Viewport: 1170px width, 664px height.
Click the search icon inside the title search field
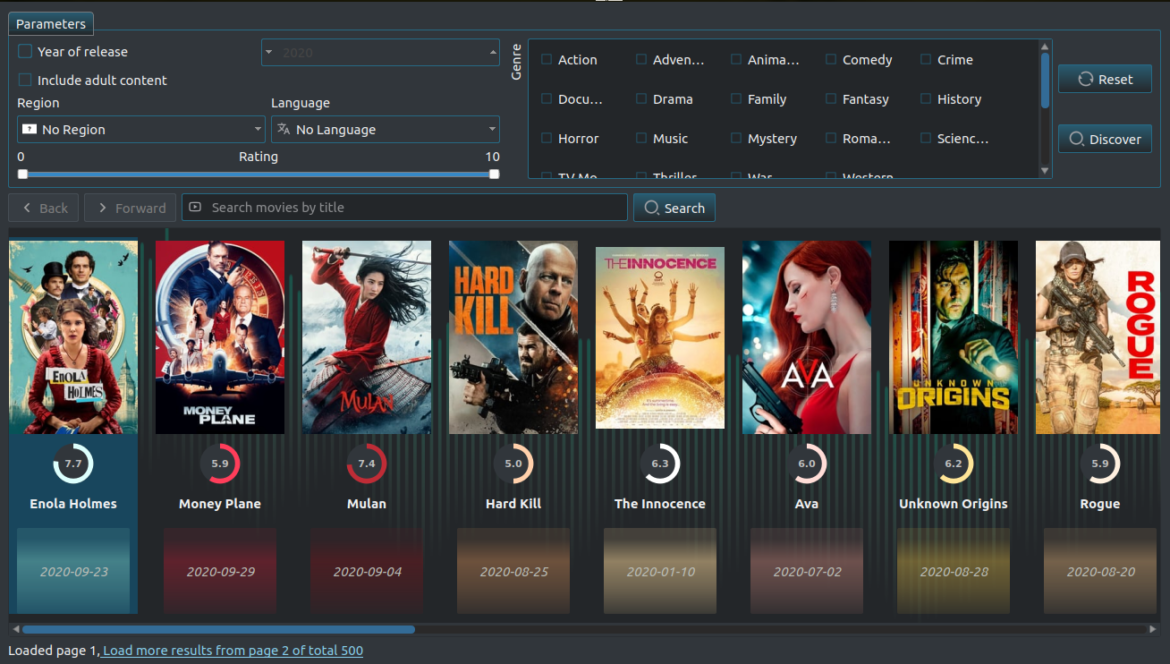click(195, 207)
